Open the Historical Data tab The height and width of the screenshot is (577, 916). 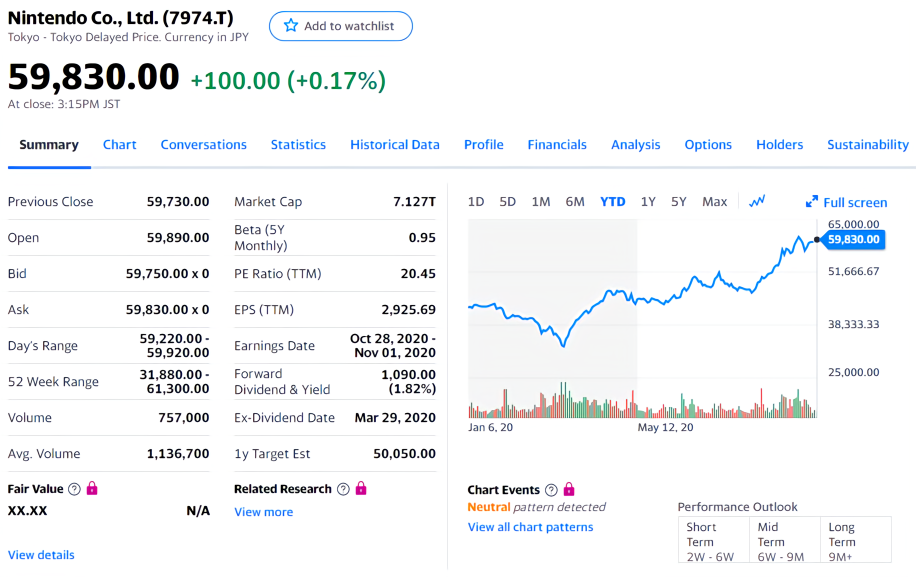pyautogui.click(x=395, y=144)
